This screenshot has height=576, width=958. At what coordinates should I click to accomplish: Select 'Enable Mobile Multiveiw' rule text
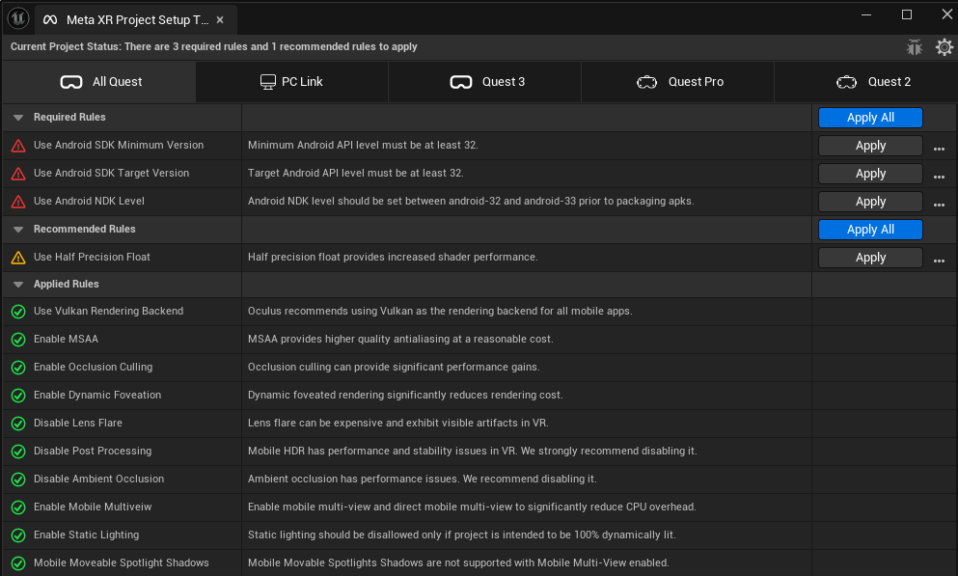(92, 507)
